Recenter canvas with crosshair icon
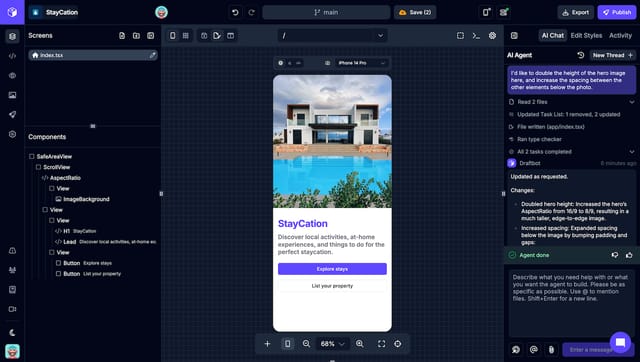The image size is (640, 362). coord(398,344)
